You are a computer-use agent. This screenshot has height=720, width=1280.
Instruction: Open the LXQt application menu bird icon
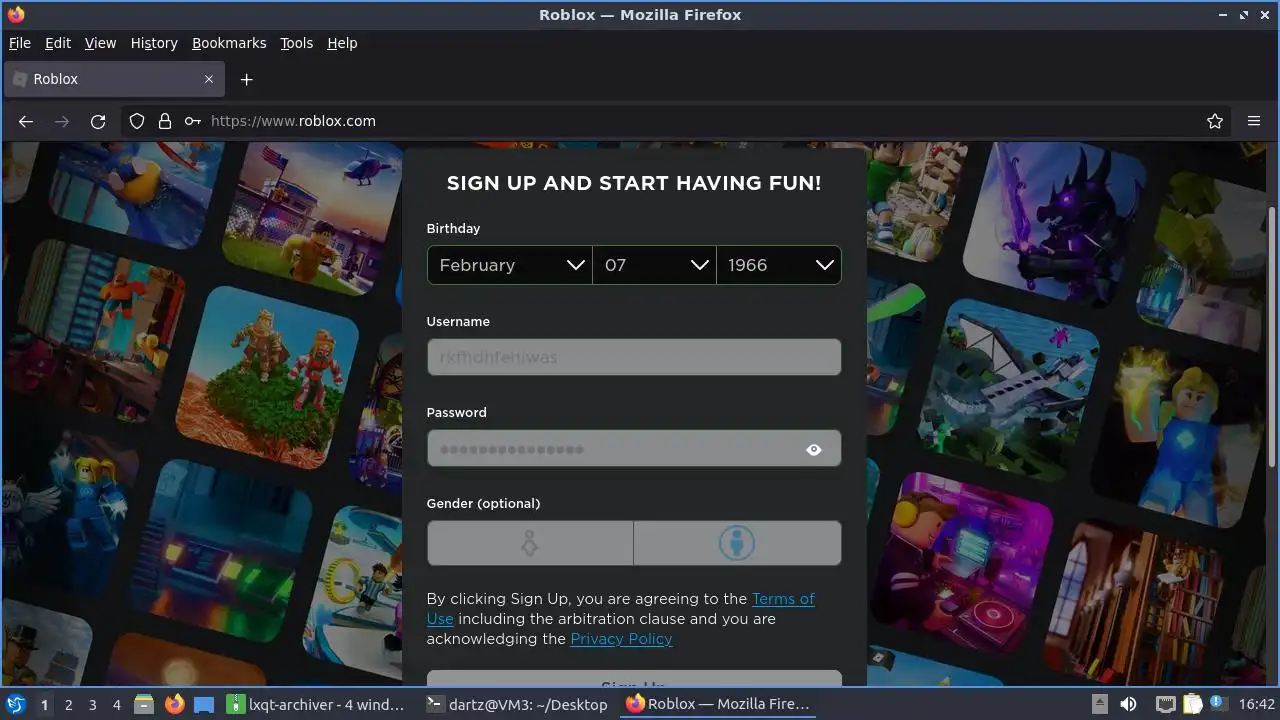(x=15, y=704)
